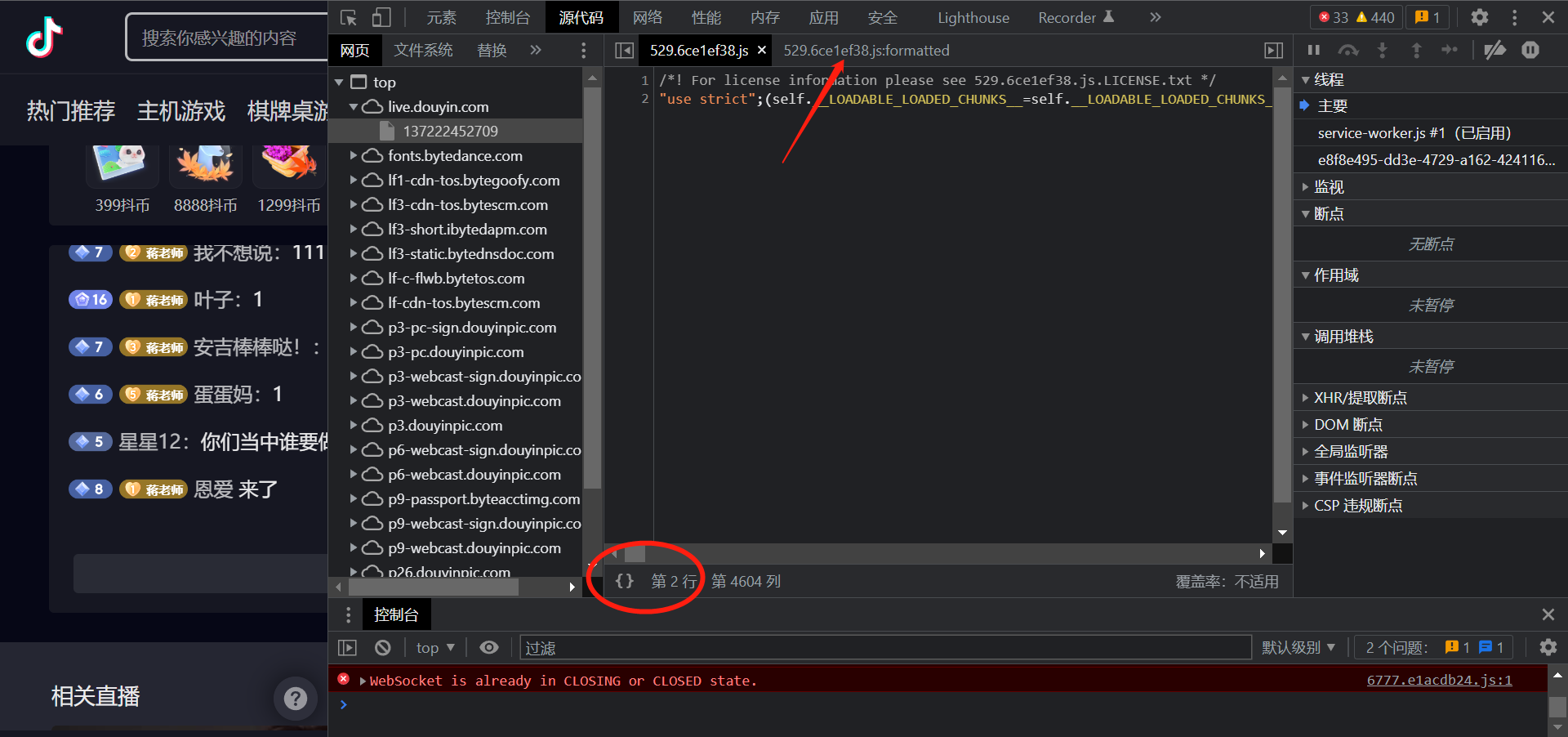Collapse the top frame tree node
The width and height of the screenshot is (1568, 737).
(339, 83)
